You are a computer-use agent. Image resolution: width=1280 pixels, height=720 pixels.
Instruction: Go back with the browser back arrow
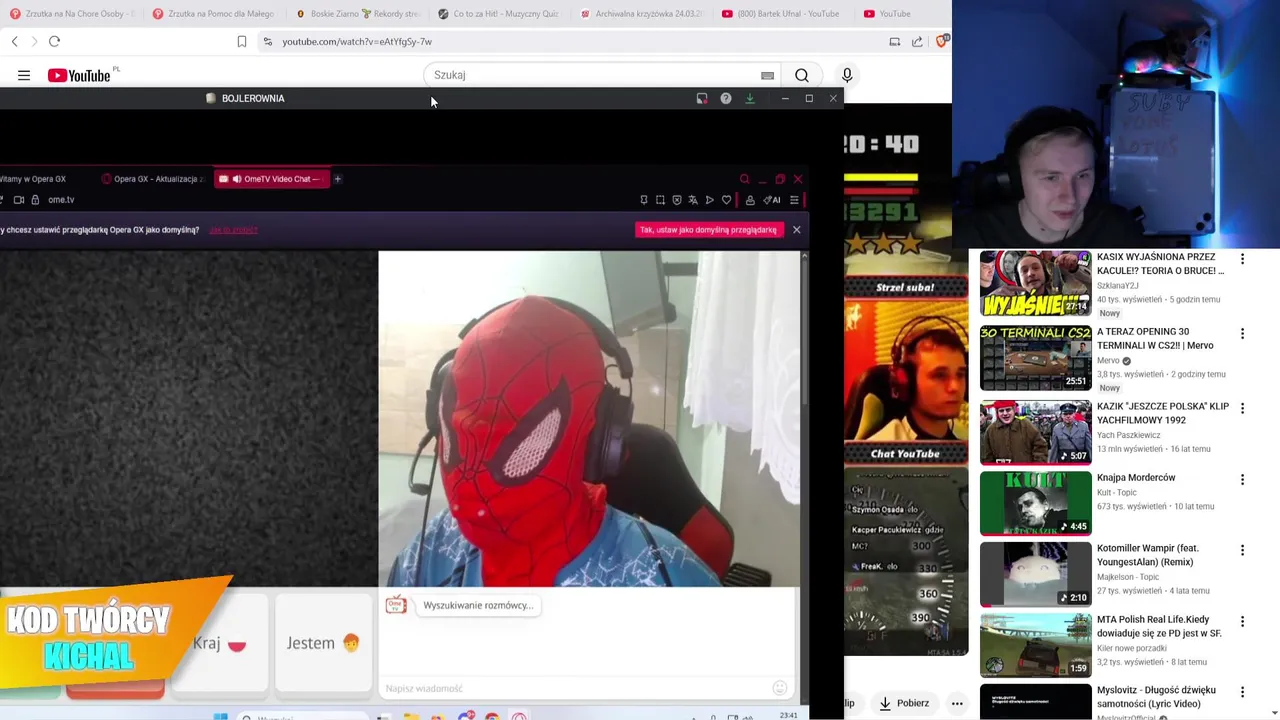(14, 41)
